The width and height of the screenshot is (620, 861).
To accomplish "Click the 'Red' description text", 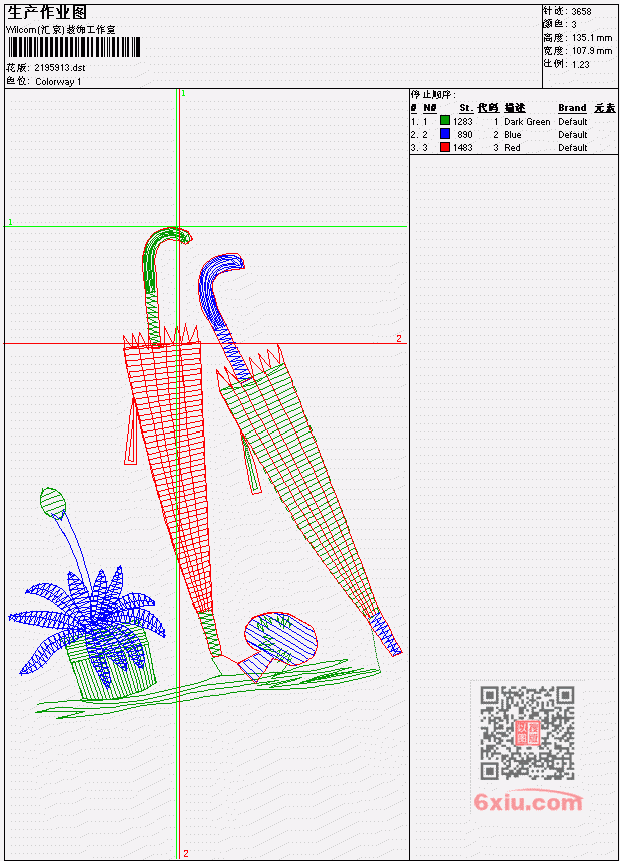I will pyautogui.click(x=512, y=148).
